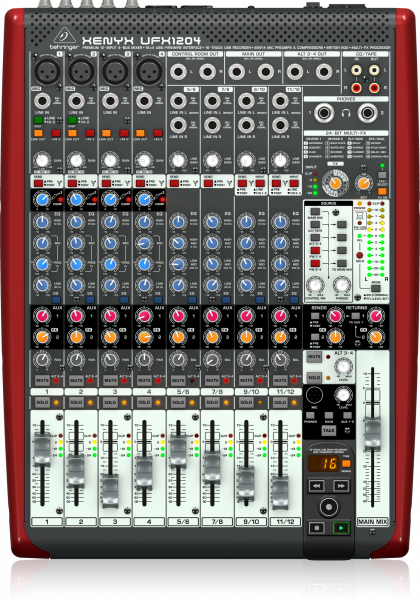Mute the ALT 3-4 bus
Screen dimensions: 420x600
[314, 356]
